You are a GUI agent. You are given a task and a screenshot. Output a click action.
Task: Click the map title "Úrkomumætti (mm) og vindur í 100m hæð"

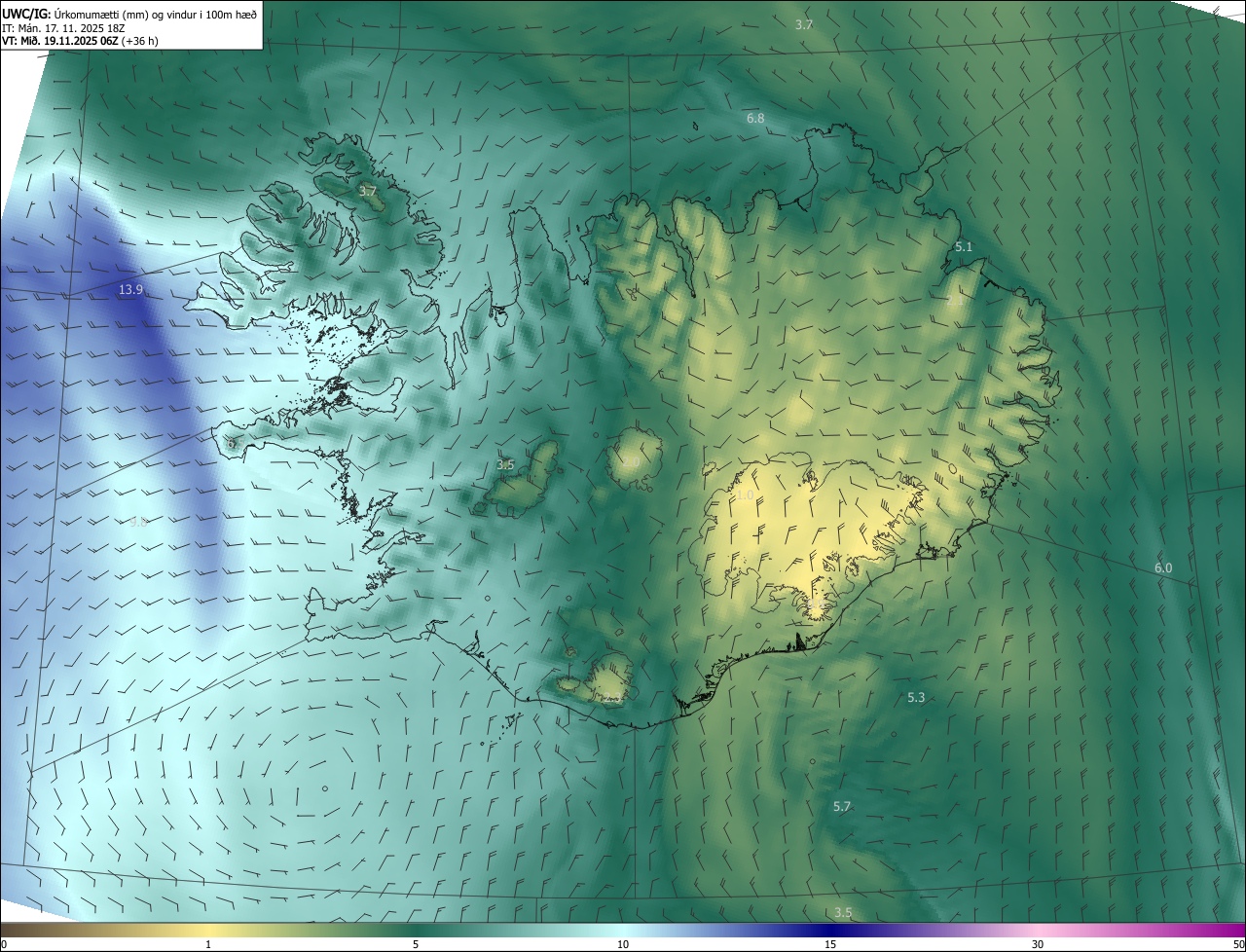(x=156, y=14)
